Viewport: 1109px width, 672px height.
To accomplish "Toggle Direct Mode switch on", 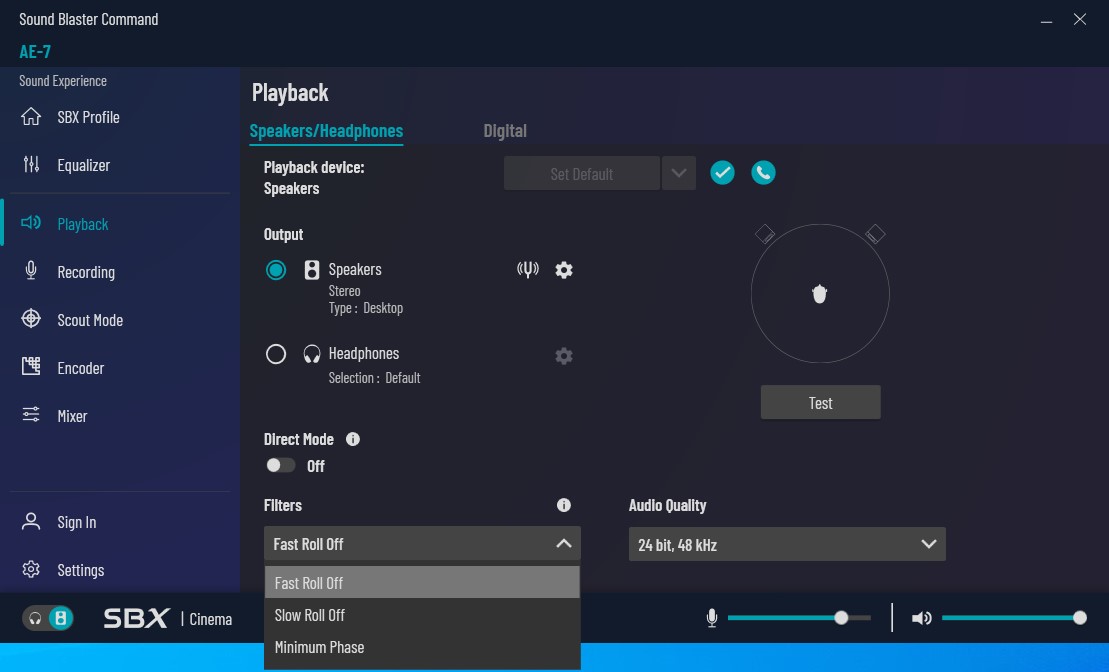I will 280,465.
